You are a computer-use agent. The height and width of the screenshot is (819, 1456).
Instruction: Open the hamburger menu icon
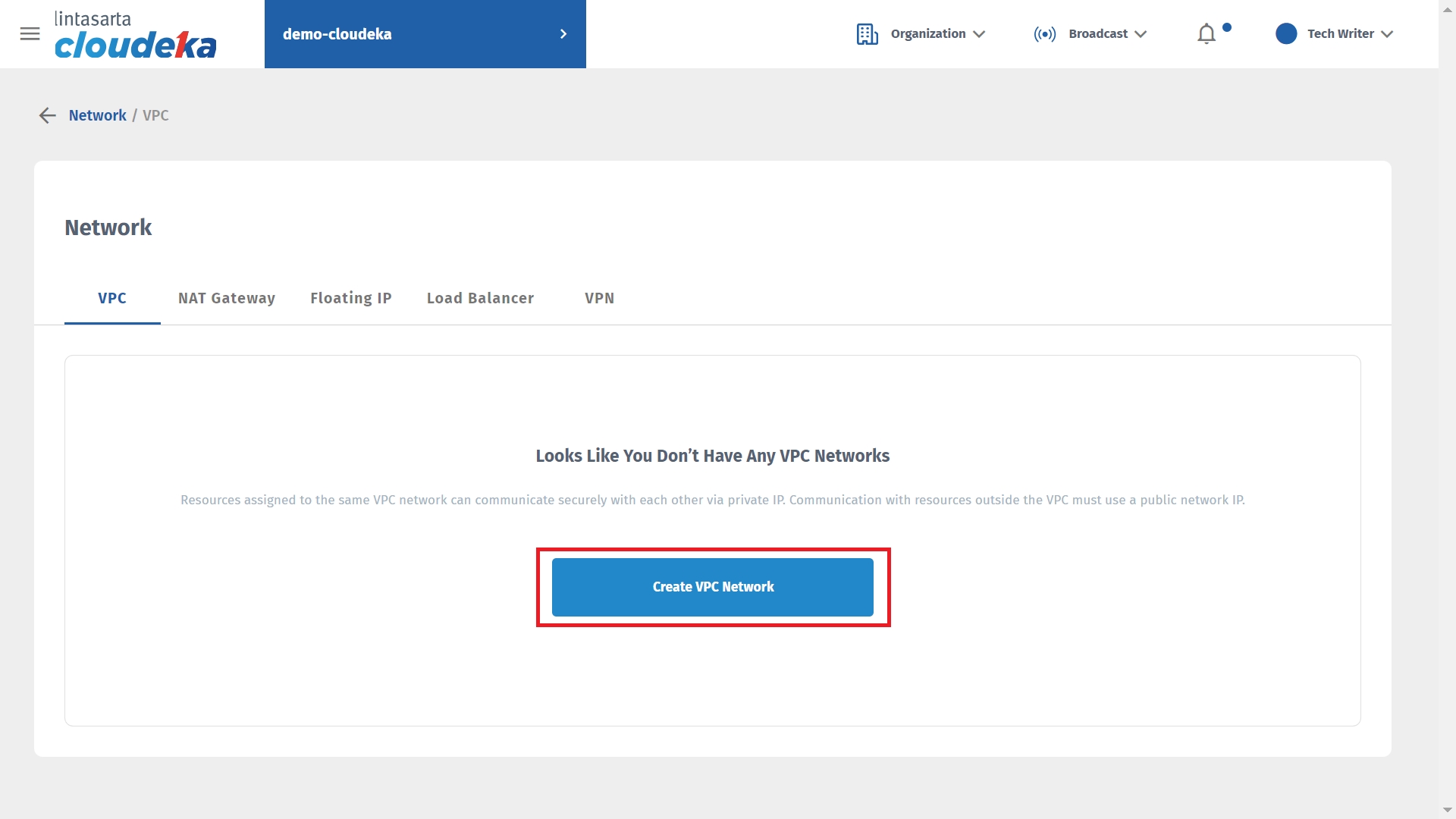tap(30, 34)
